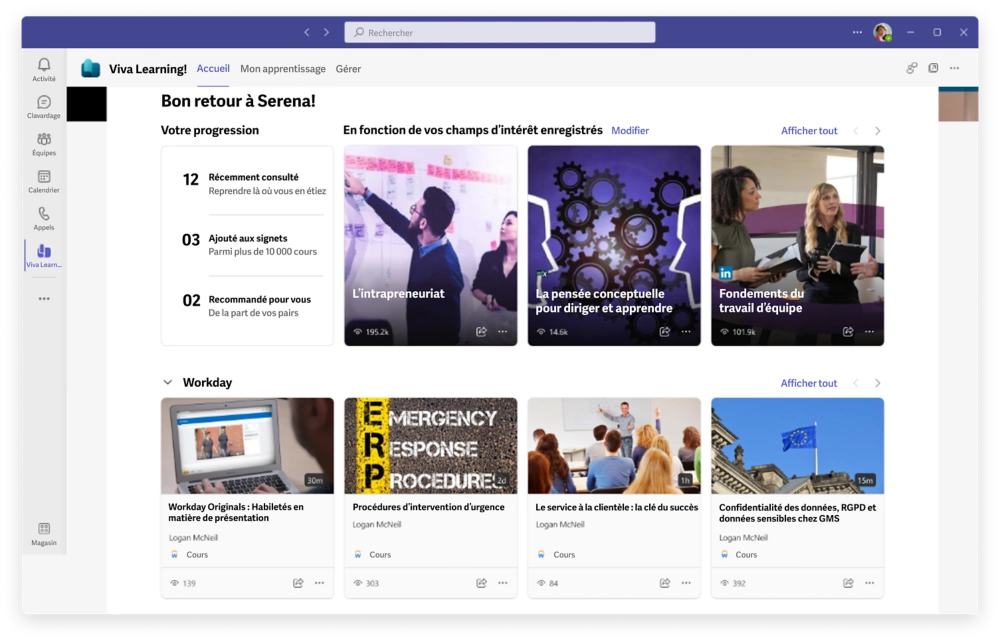This screenshot has width=1000, height=642.
Task: Open the Activité notifications bell
Action: click(43, 68)
